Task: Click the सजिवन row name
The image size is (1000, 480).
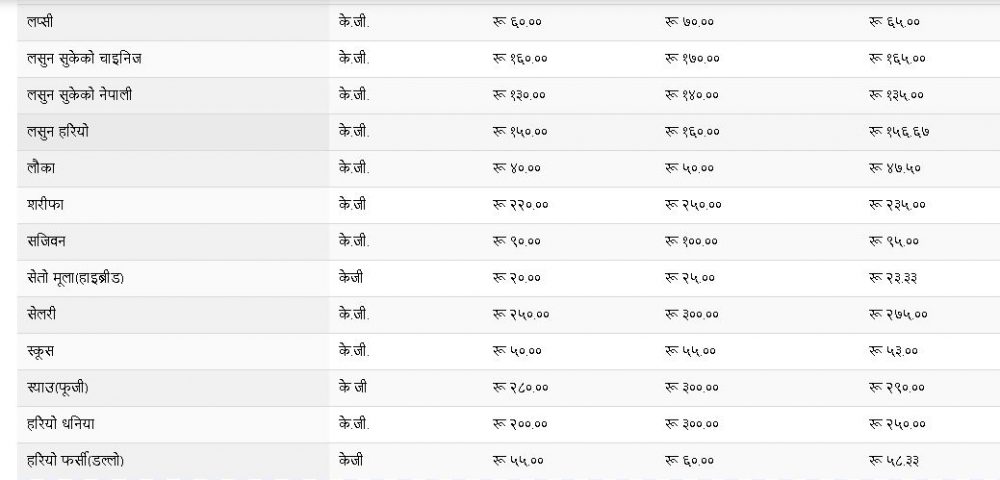Action: click(48, 241)
